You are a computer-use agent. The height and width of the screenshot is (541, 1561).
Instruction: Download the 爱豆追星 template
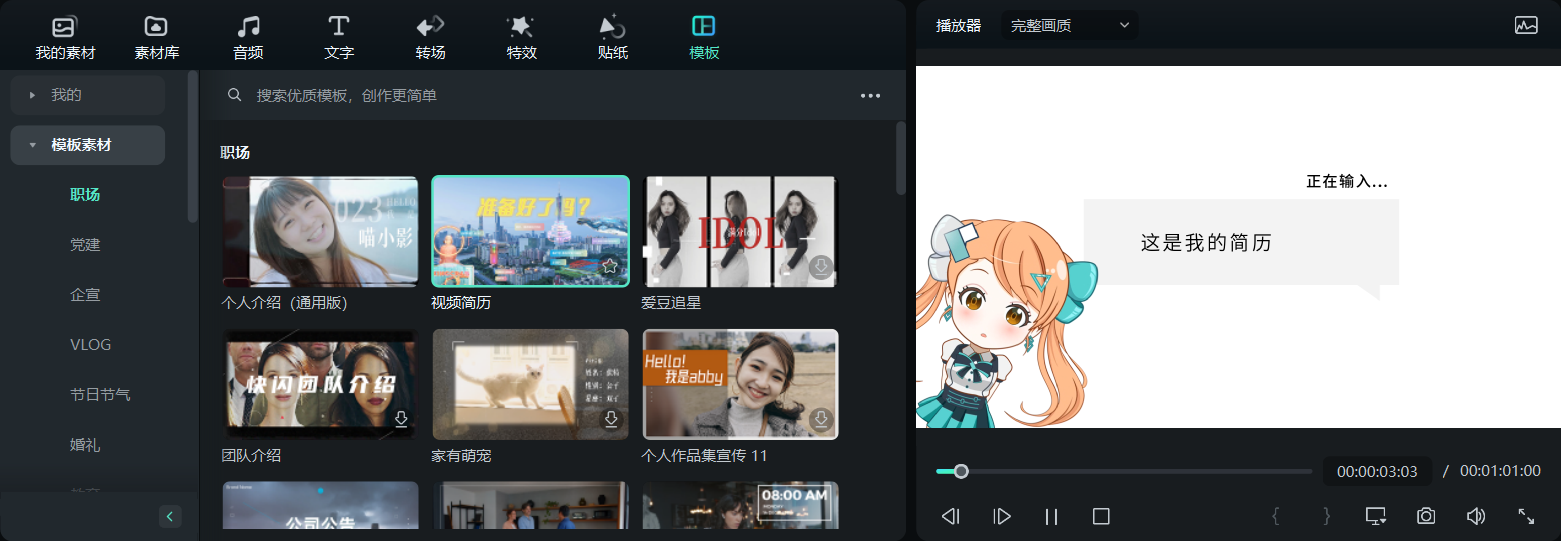tap(820, 266)
